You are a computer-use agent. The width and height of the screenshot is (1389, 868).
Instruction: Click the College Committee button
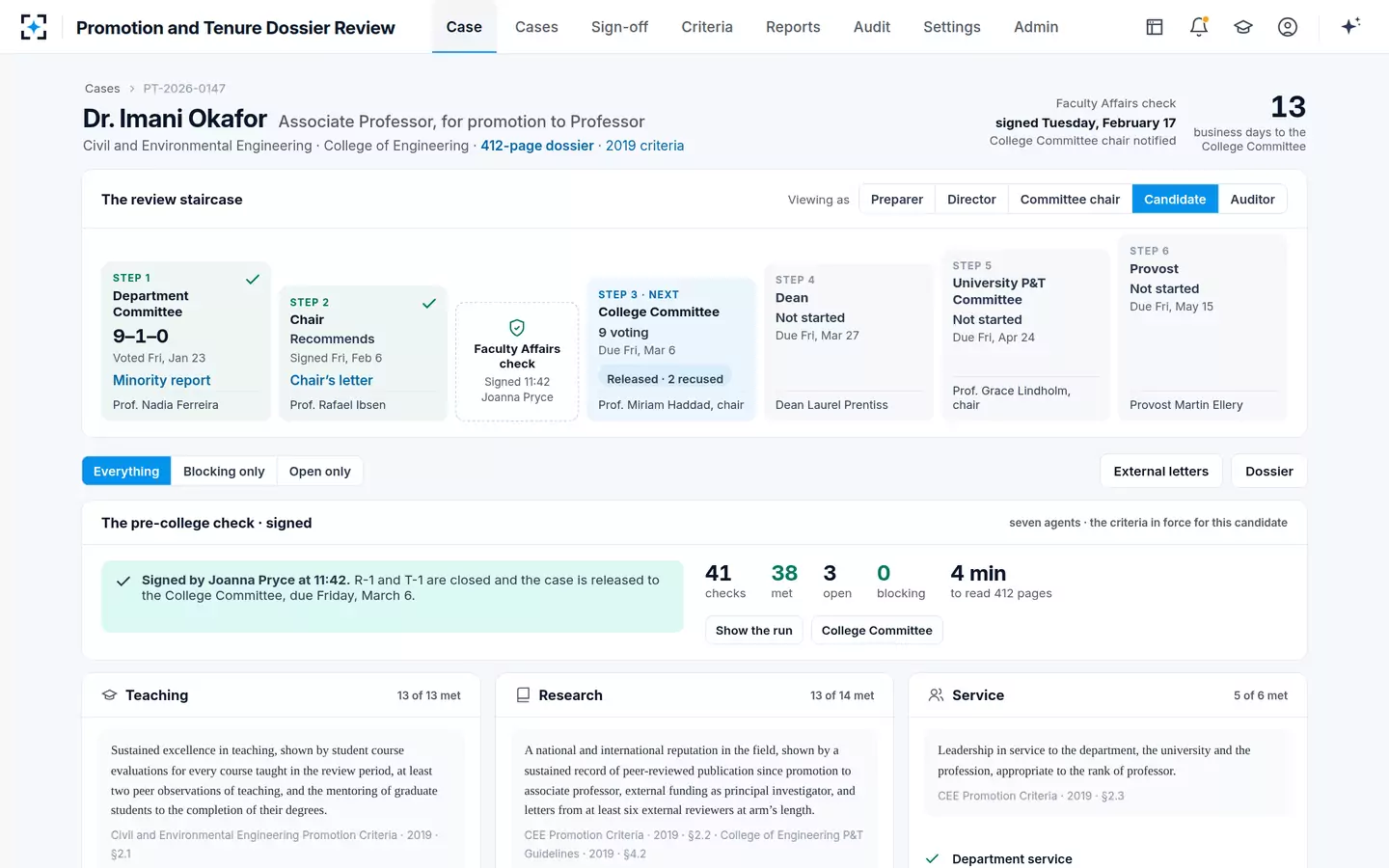pyautogui.click(x=877, y=631)
